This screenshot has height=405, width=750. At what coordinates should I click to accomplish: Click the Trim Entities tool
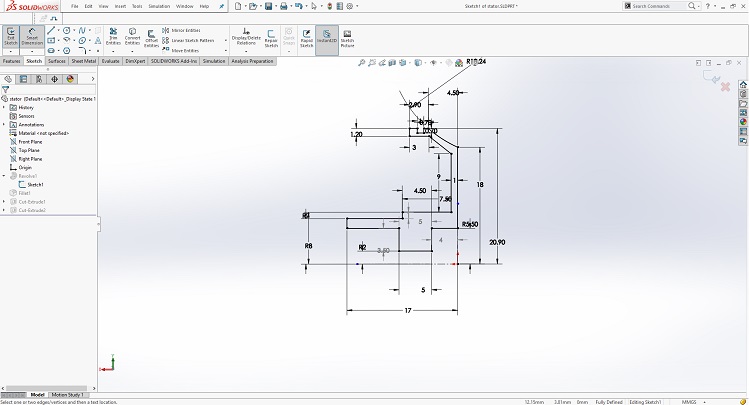[x=113, y=36]
